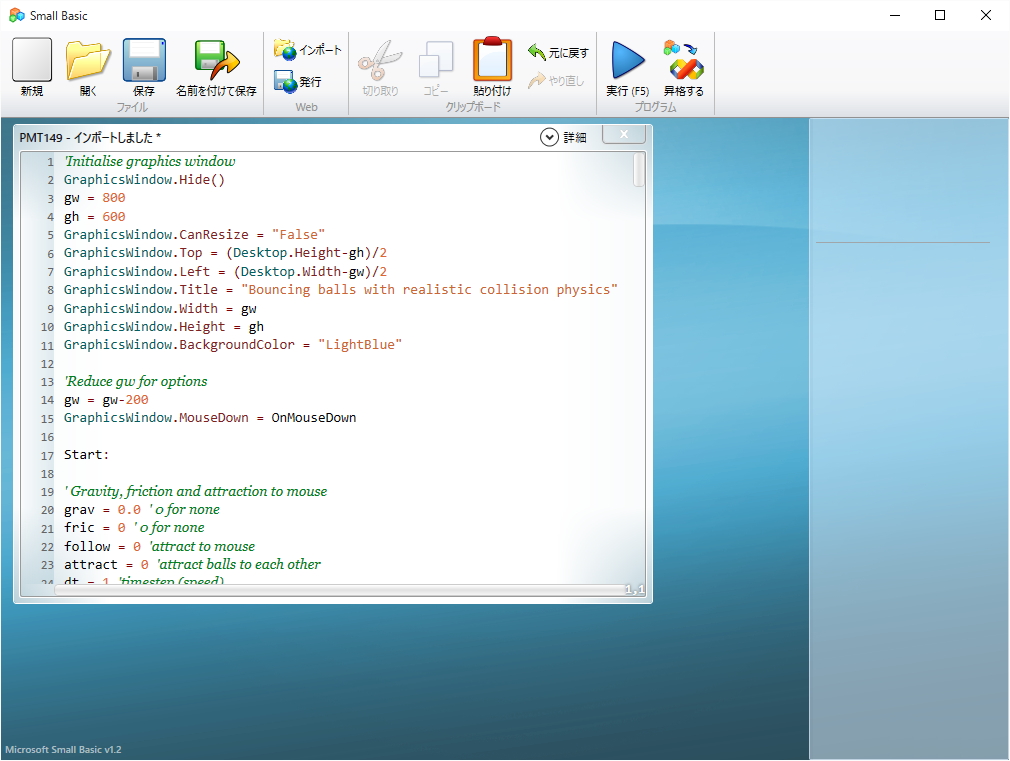This screenshot has width=1010, height=761.
Task: Expand the 詳細 details chevron
Action: coord(549,137)
